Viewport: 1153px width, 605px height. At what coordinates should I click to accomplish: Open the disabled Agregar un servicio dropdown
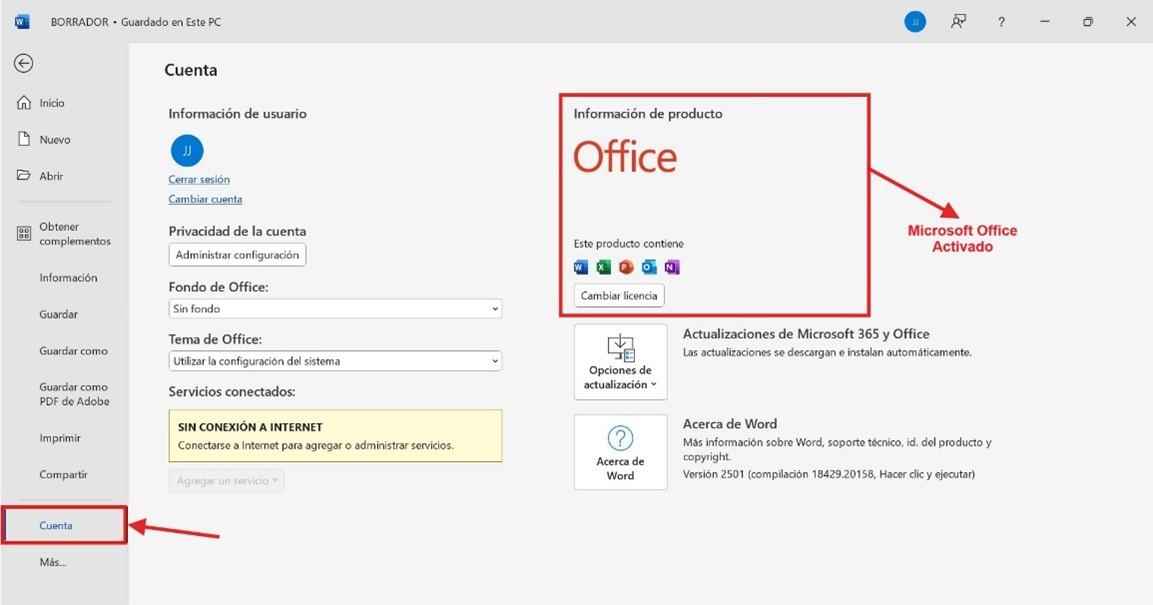[226, 481]
